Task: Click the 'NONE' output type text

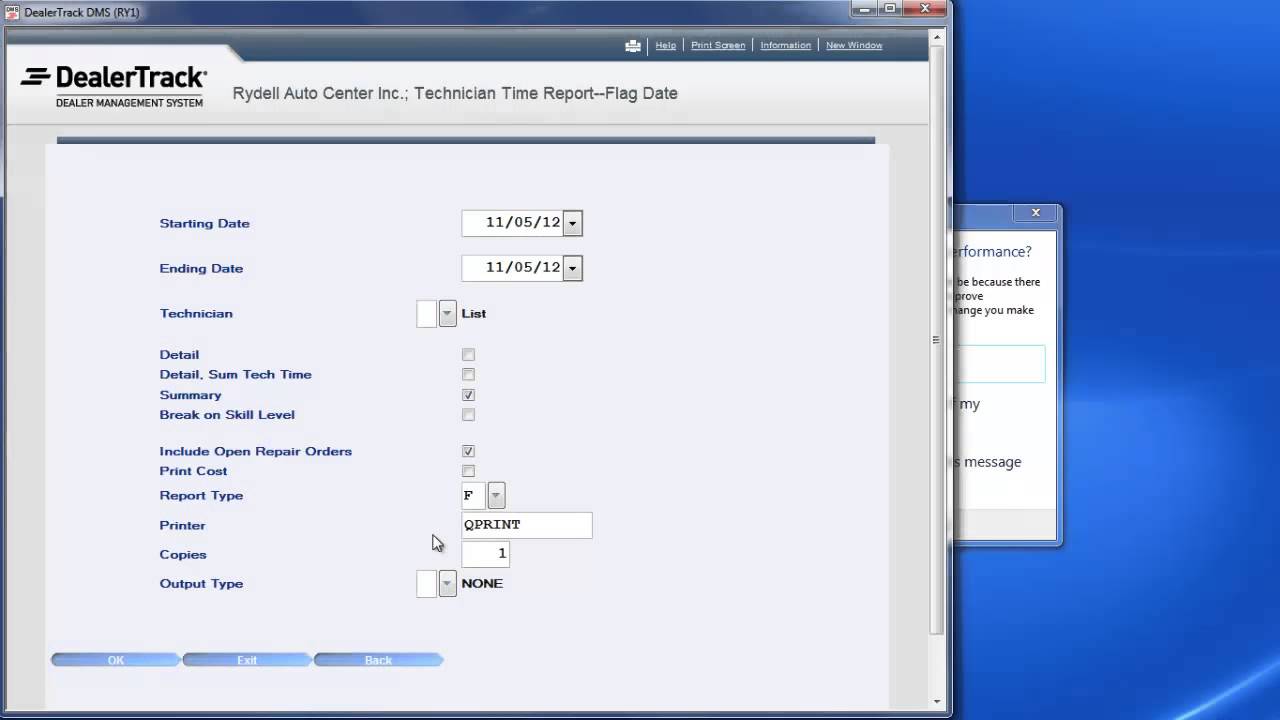Action: [x=482, y=584]
